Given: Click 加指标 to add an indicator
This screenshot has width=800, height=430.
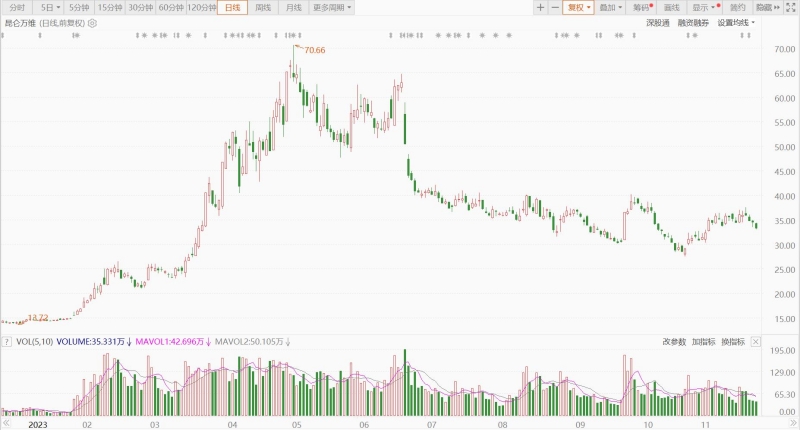Looking at the screenshot, I should pos(704,342).
